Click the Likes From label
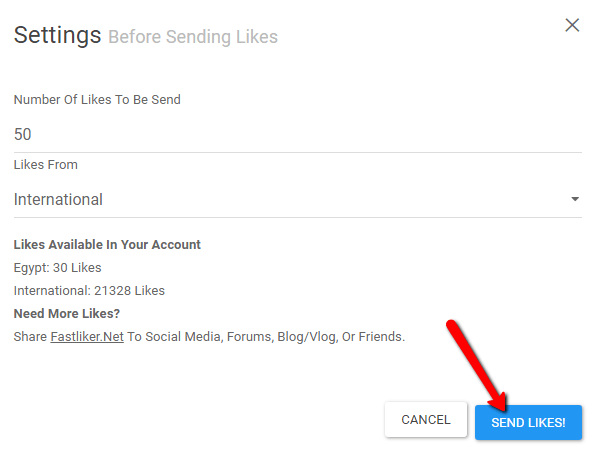The width and height of the screenshot is (596, 457). (46, 165)
